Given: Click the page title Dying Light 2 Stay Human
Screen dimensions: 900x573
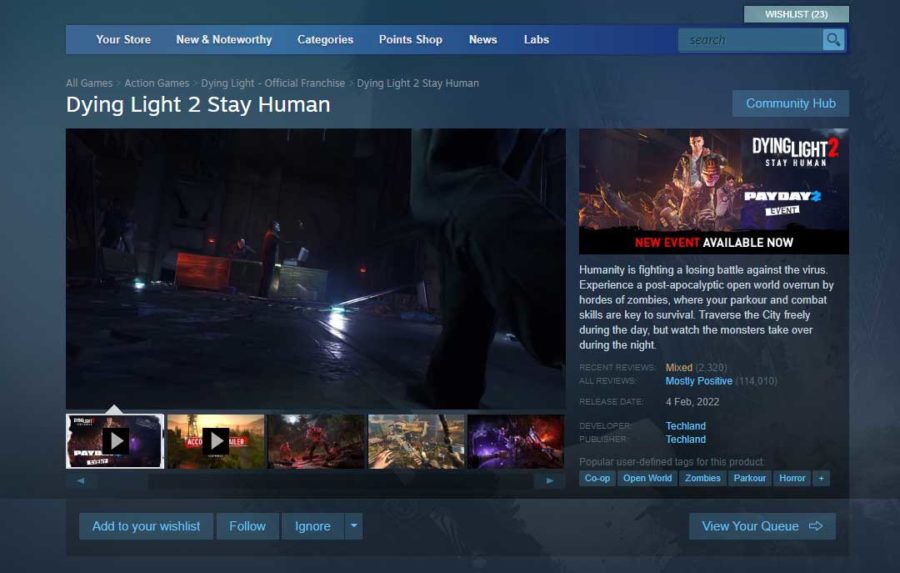Looking at the screenshot, I should [198, 104].
